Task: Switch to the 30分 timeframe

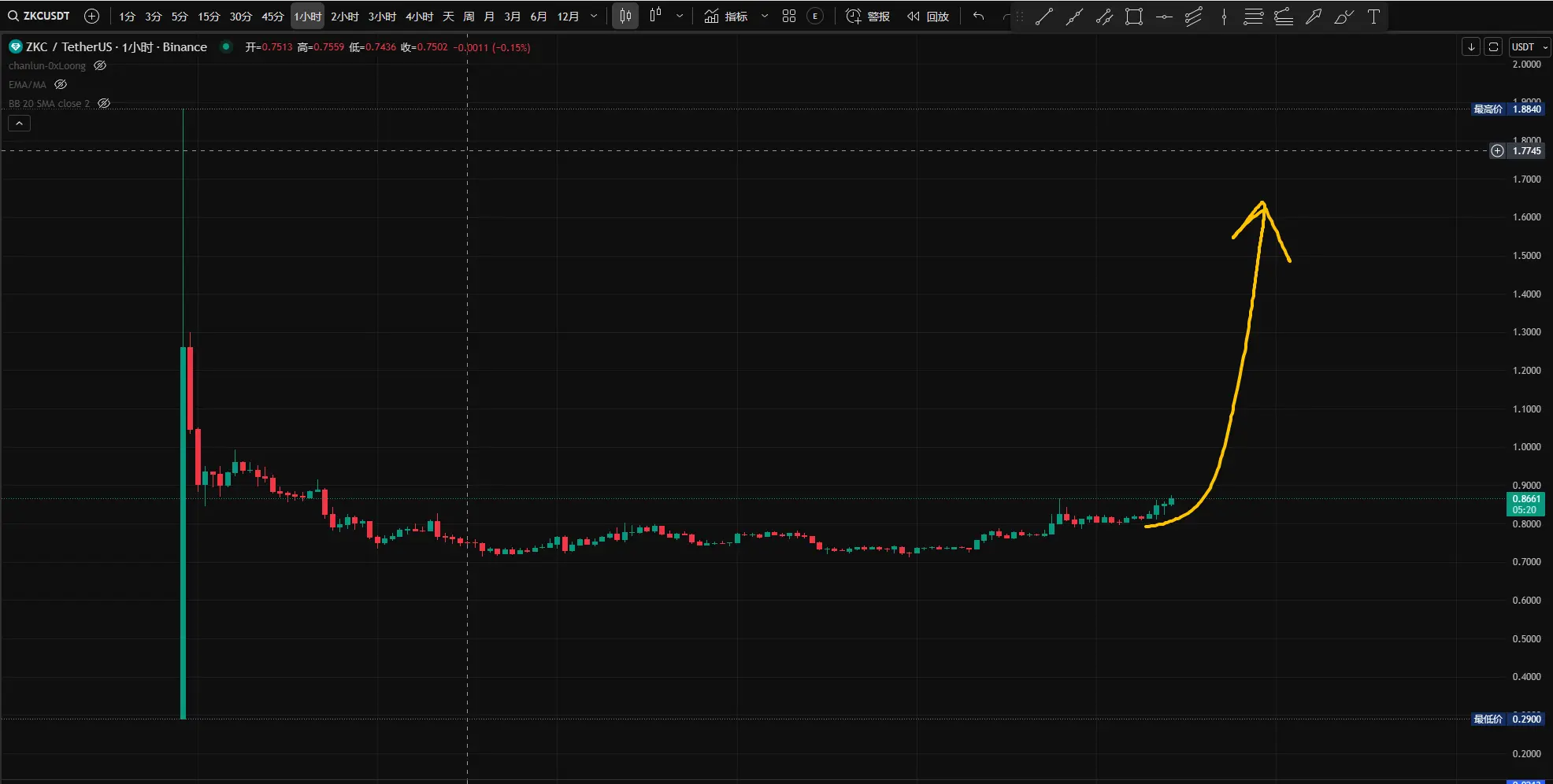Action: coord(240,17)
